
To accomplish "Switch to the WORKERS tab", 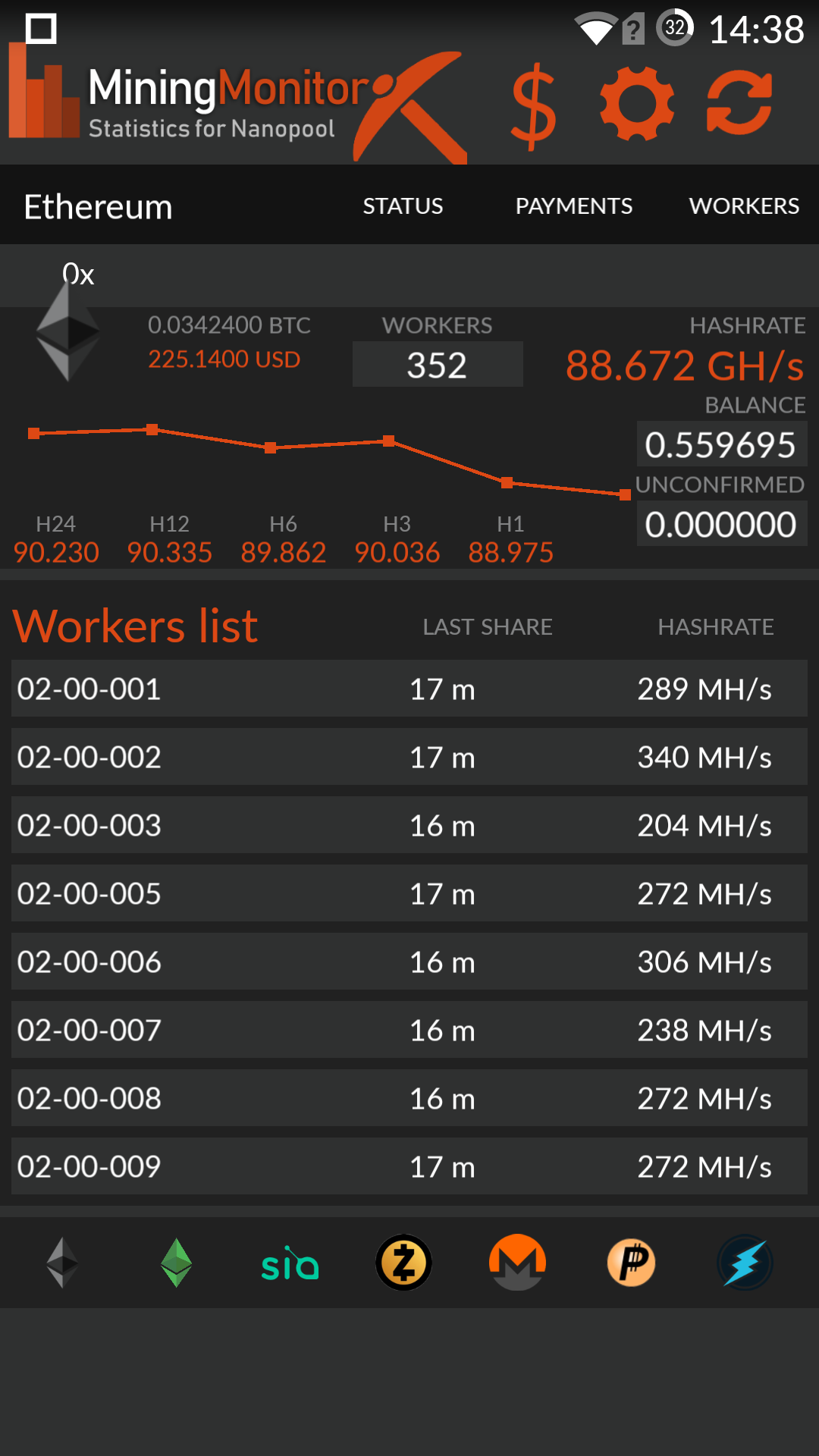I will (744, 206).
